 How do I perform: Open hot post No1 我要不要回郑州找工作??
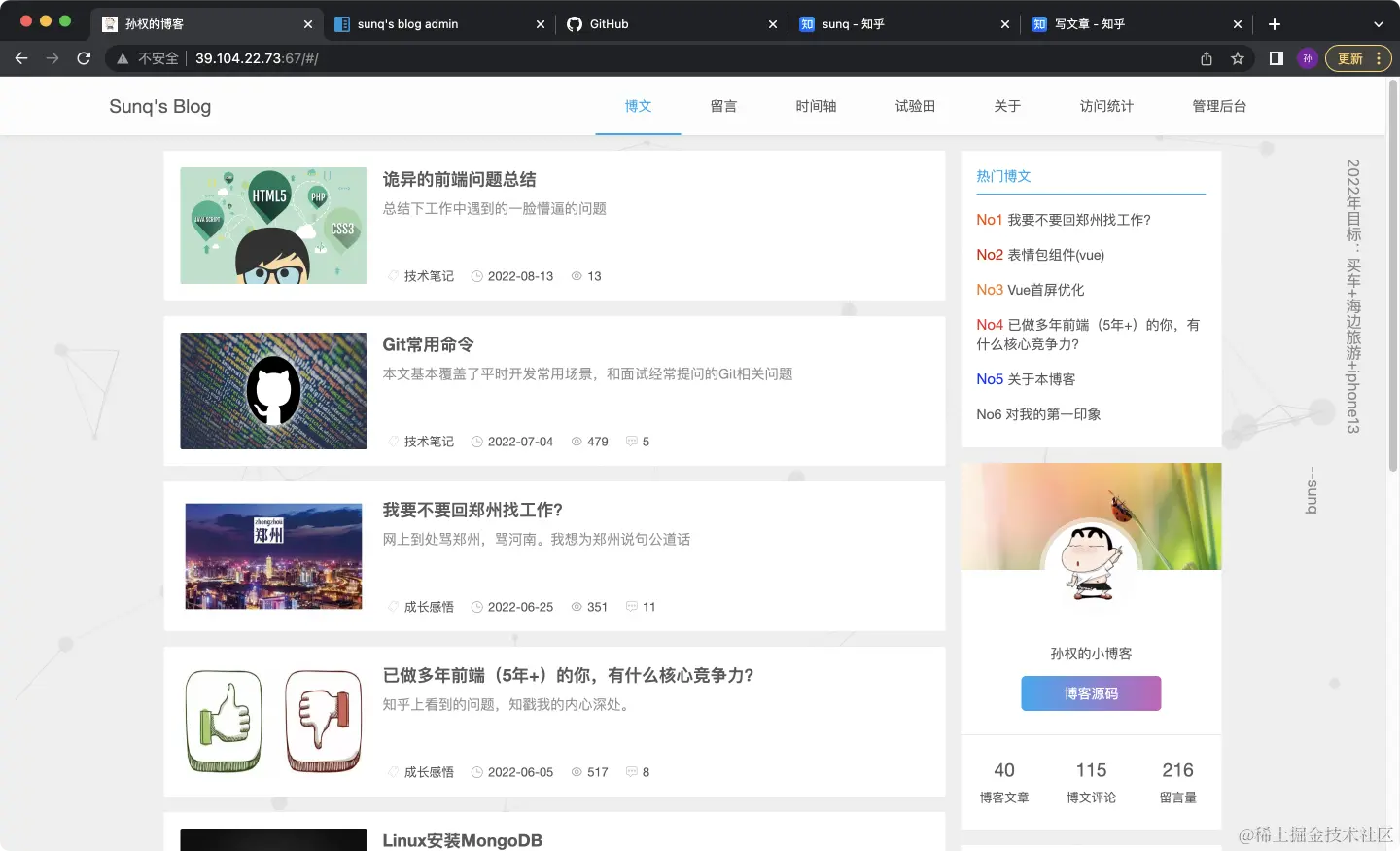pos(1064,220)
